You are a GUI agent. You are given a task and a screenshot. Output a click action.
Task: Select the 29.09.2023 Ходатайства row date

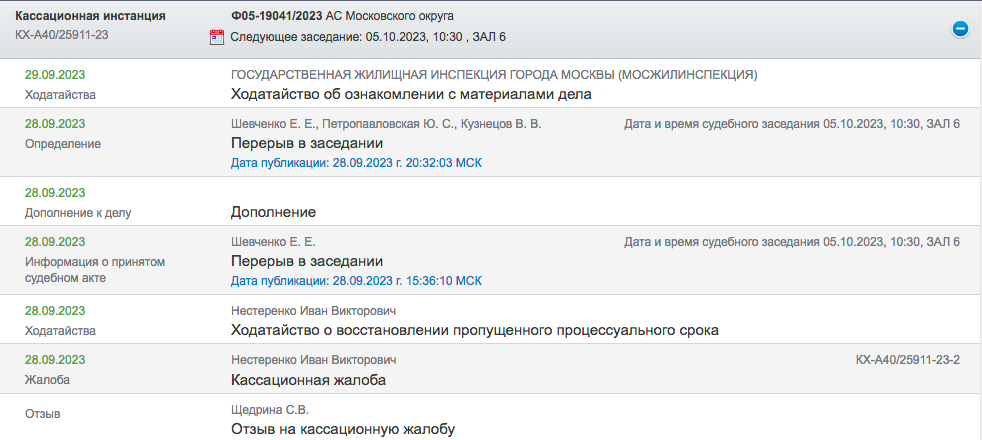coord(55,75)
